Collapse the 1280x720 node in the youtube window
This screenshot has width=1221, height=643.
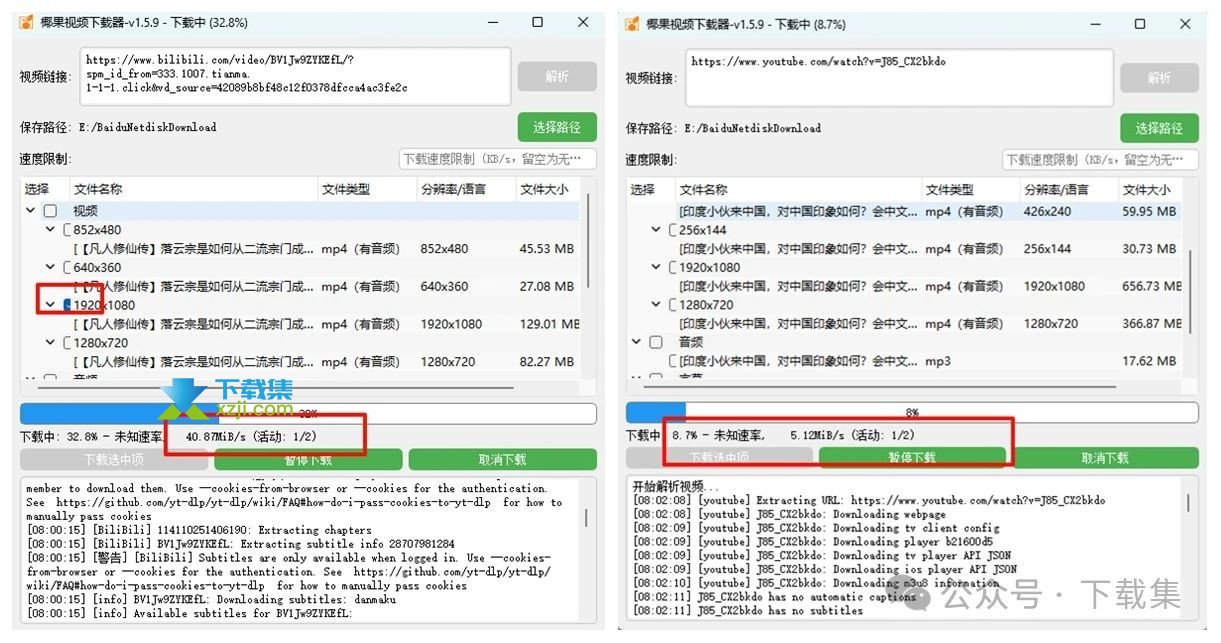pyautogui.click(x=656, y=305)
